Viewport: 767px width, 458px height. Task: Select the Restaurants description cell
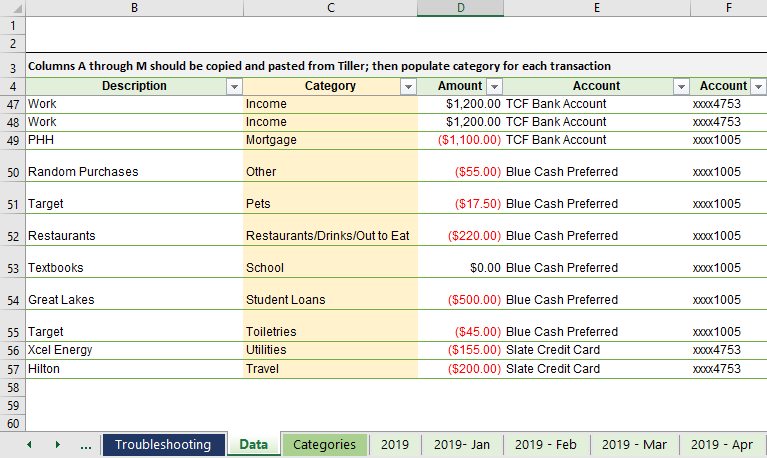[x=135, y=230]
